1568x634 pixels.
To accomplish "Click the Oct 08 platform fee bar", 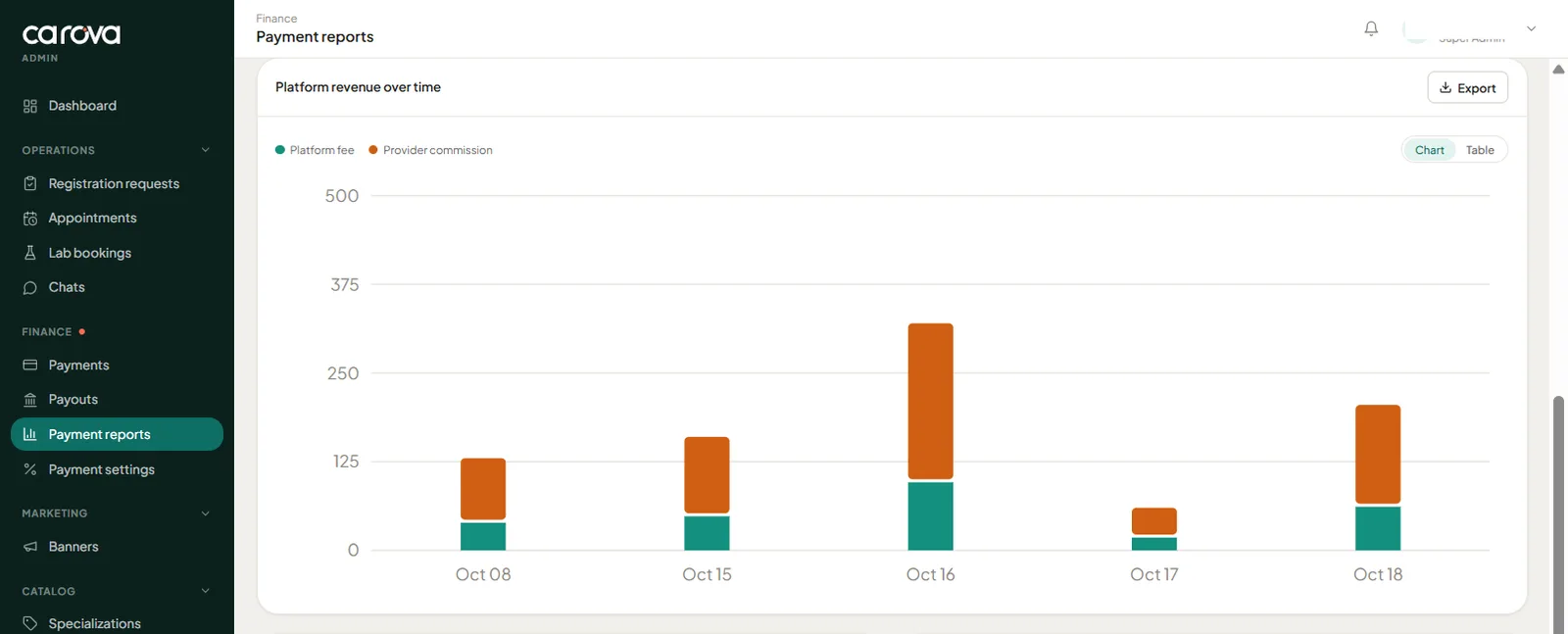I will (x=483, y=536).
